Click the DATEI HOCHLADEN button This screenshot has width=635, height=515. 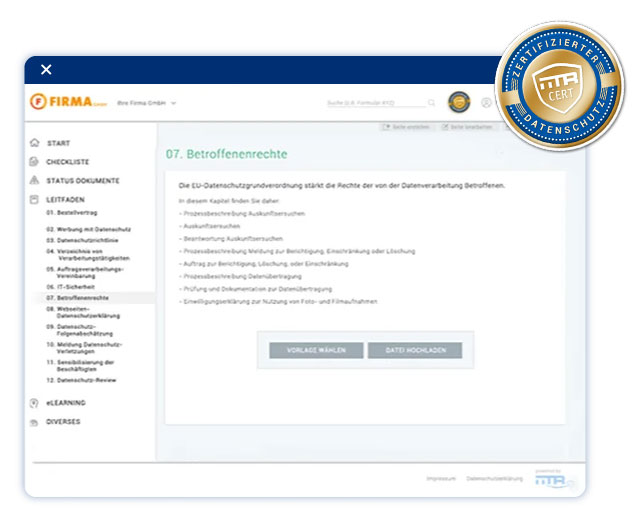click(415, 350)
